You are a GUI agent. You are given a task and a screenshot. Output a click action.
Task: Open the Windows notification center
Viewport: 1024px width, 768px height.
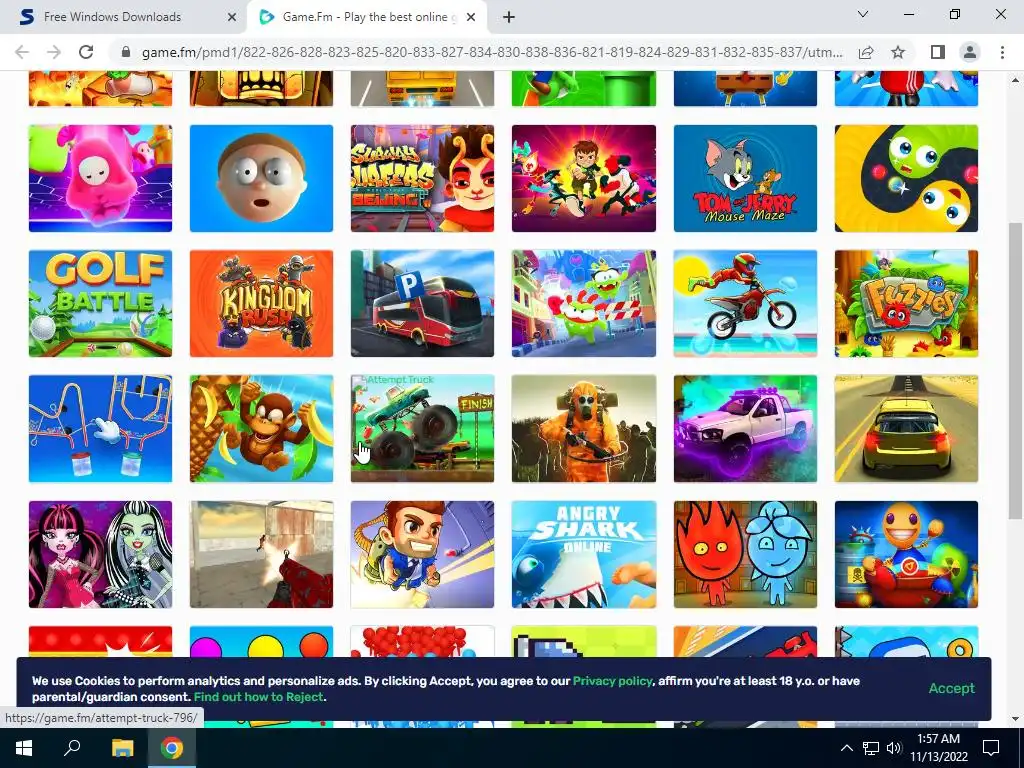click(991, 748)
